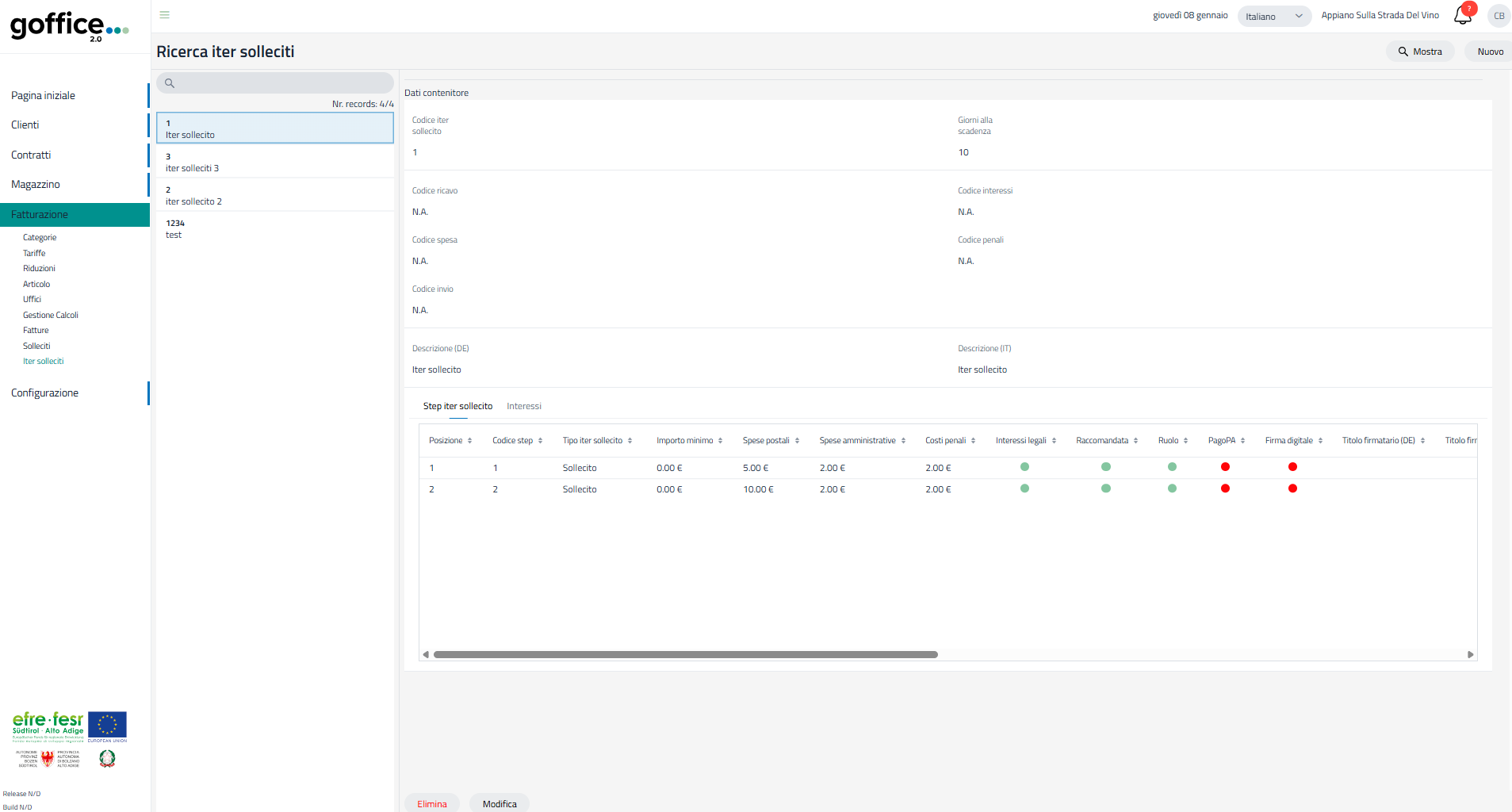Click the CB user avatar
1512x812 pixels.
pyautogui.click(x=1499, y=16)
